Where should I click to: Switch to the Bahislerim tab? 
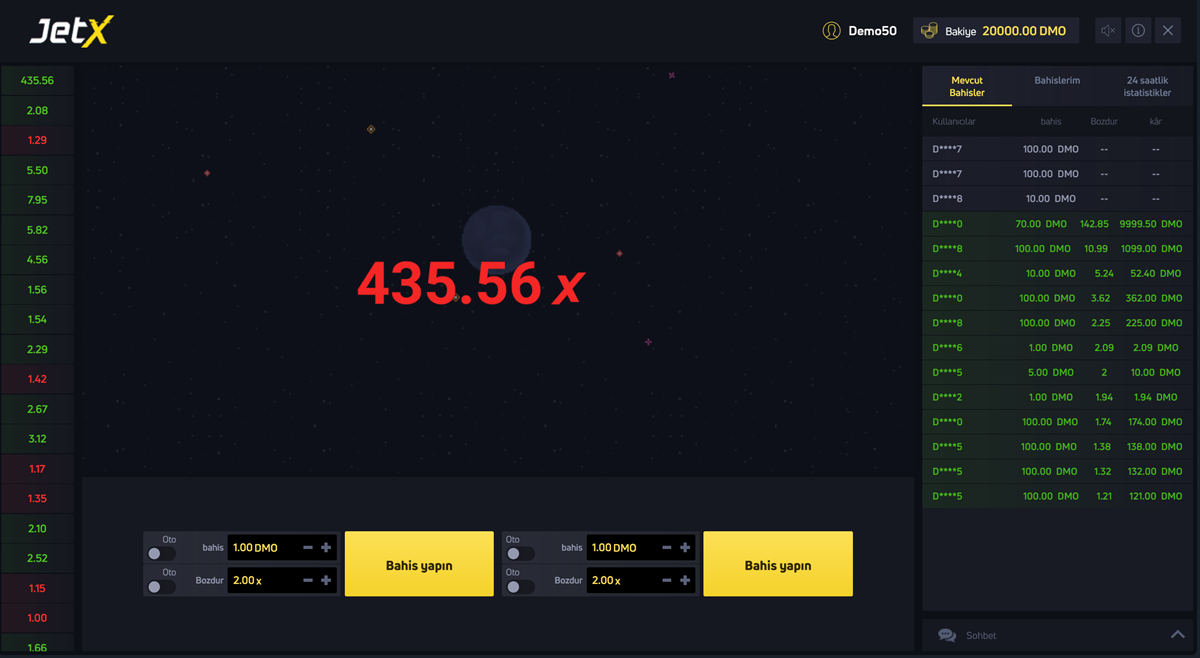pos(1057,80)
